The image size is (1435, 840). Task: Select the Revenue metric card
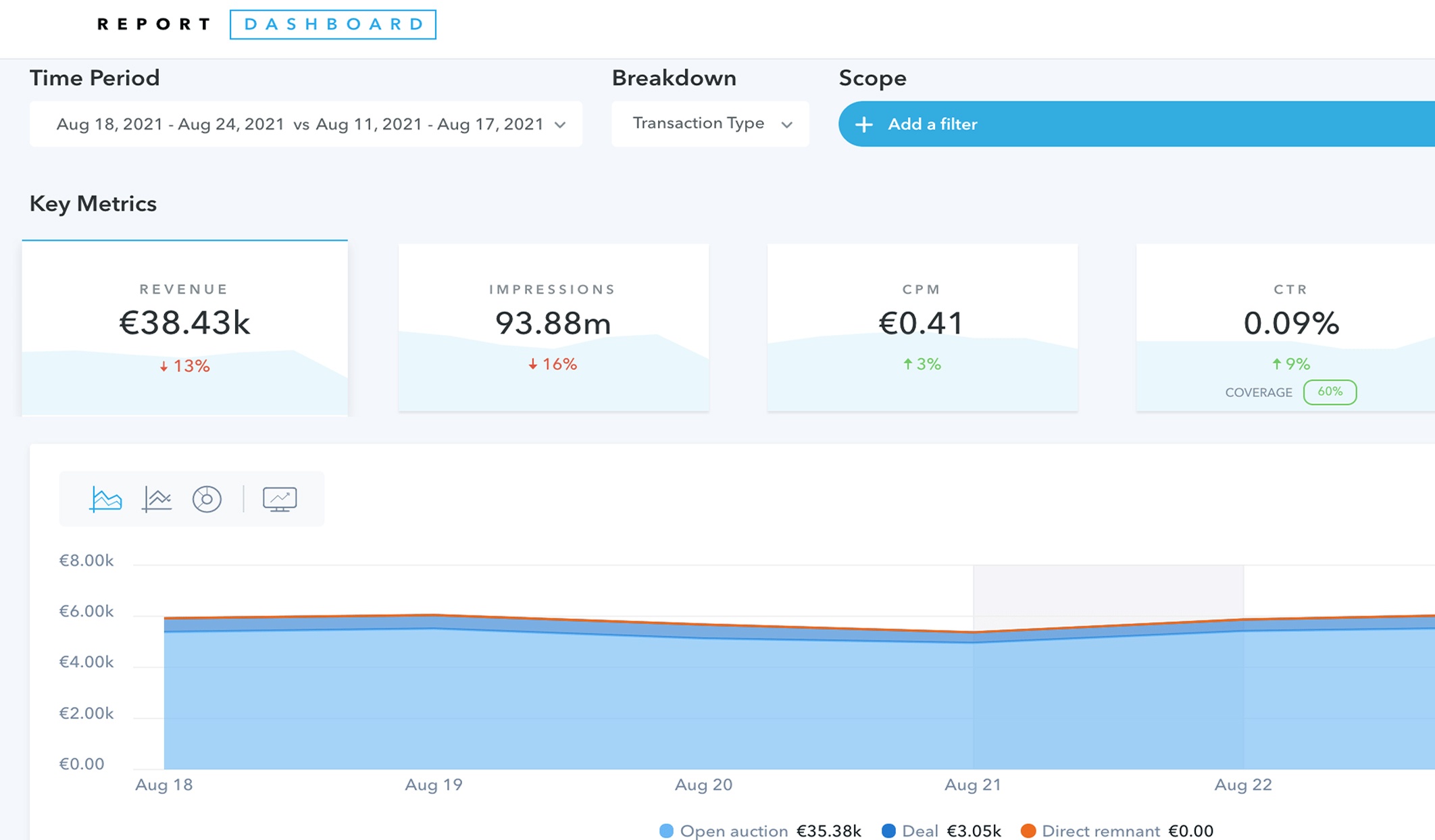pyautogui.click(x=184, y=328)
